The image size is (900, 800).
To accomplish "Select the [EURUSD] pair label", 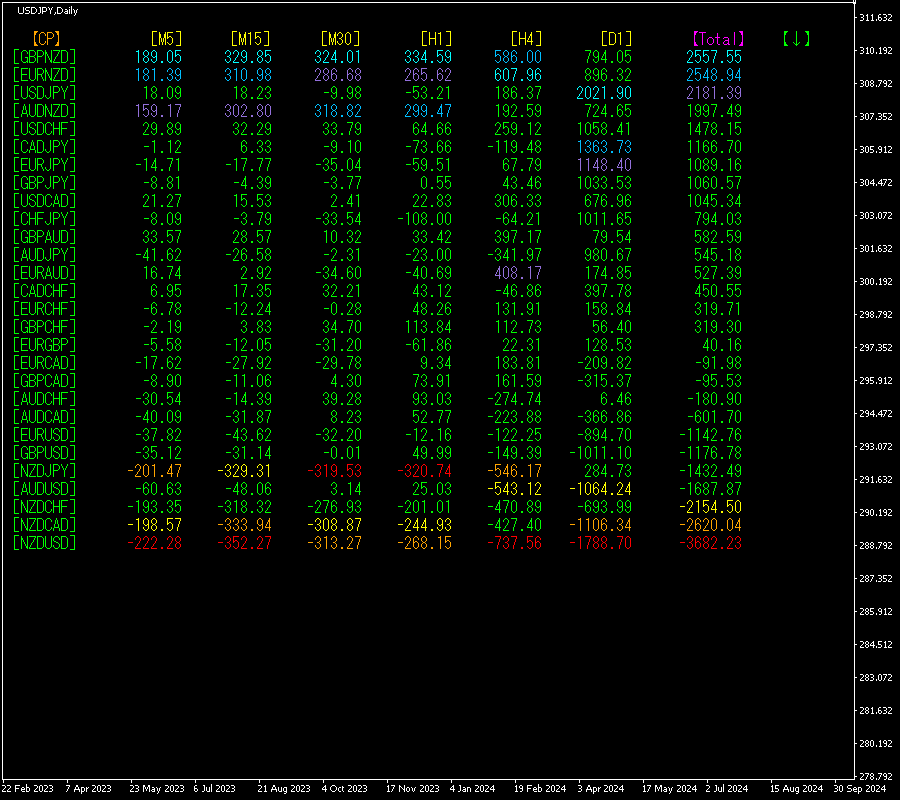I will coord(44,435).
